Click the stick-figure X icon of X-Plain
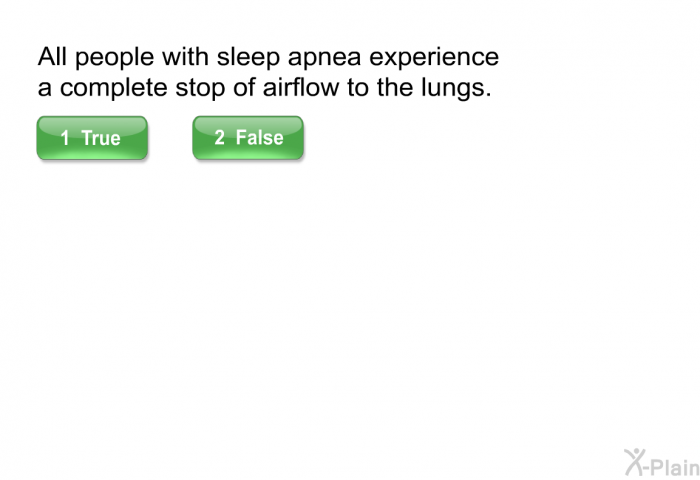Screen dimensions: 700x480 click(636, 463)
